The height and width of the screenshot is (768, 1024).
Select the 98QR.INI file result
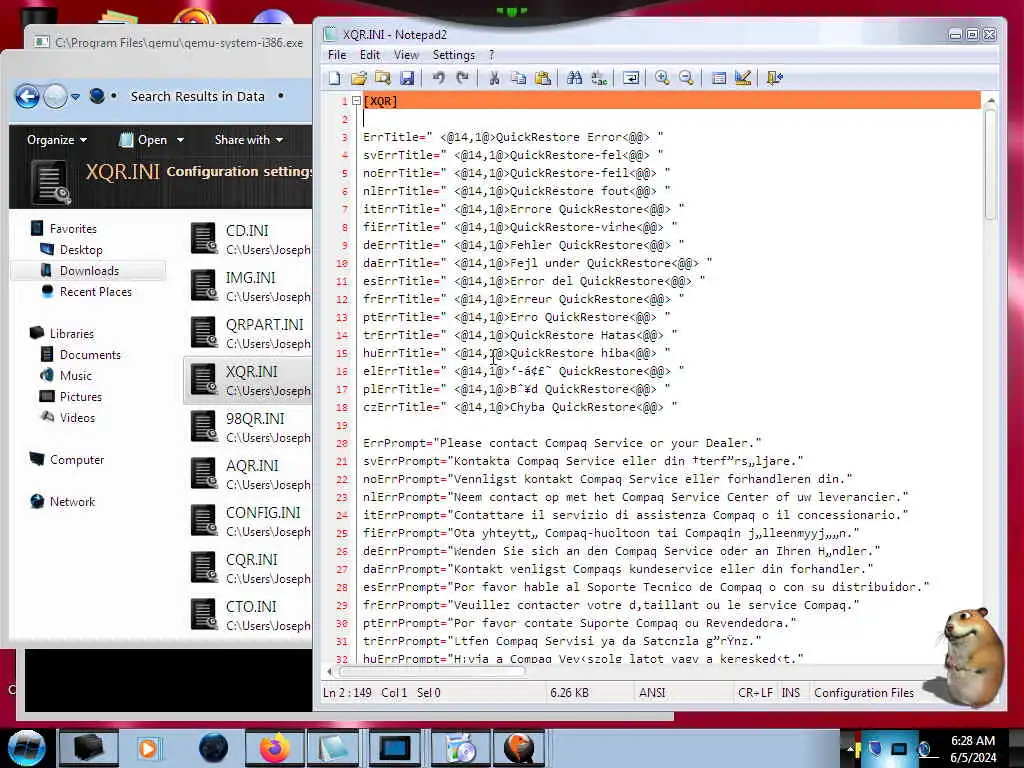pos(249,427)
